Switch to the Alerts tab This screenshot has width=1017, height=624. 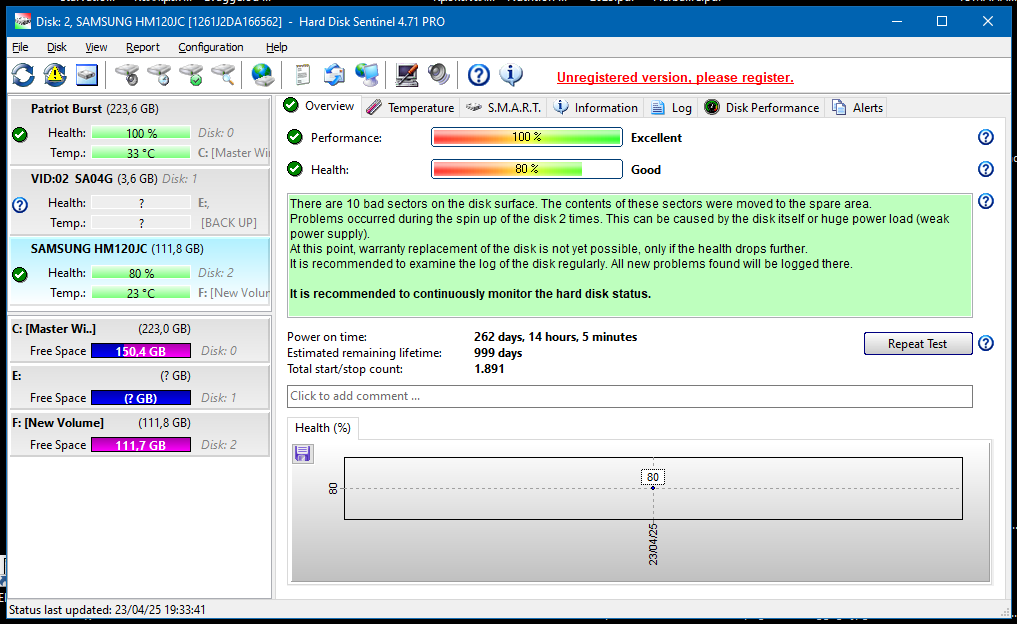pos(857,108)
